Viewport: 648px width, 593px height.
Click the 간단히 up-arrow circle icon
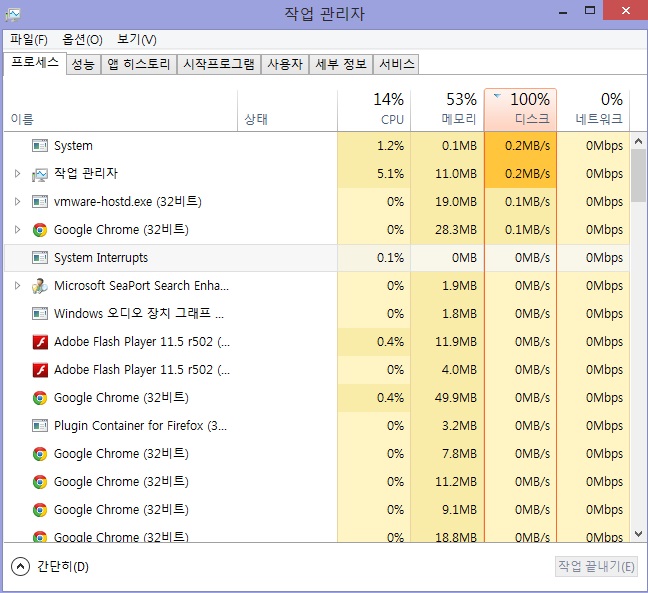[x=20, y=566]
